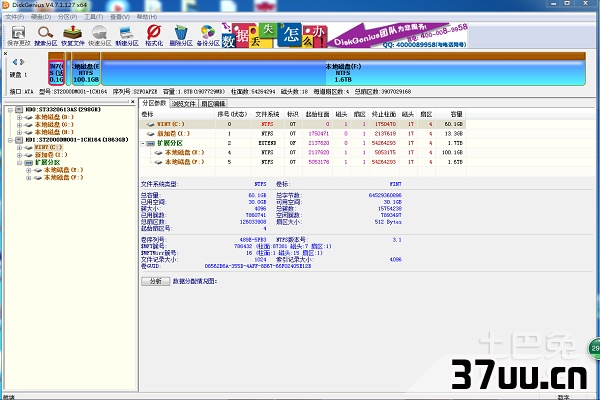
Task: Click the 保存更改 save changes toolbar icon
Action: point(18,36)
